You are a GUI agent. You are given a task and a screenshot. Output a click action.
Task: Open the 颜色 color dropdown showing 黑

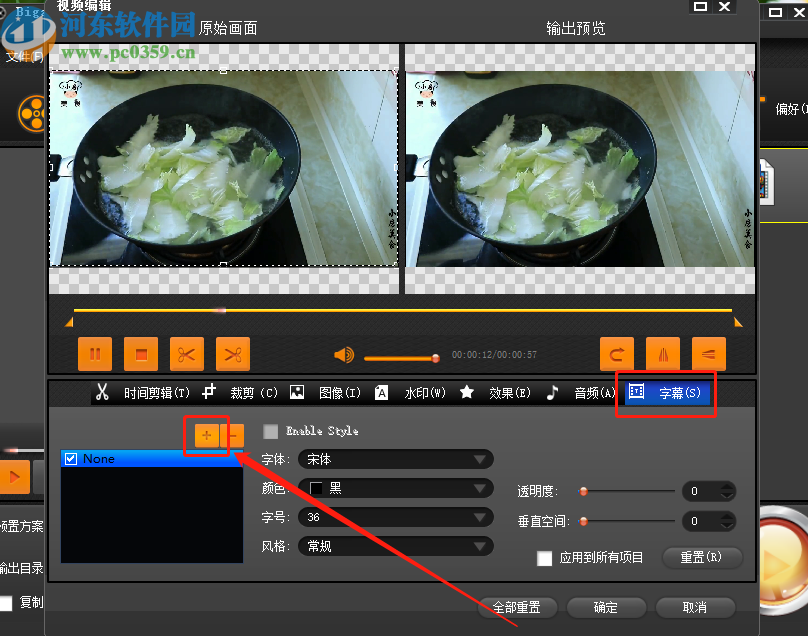tap(395, 488)
